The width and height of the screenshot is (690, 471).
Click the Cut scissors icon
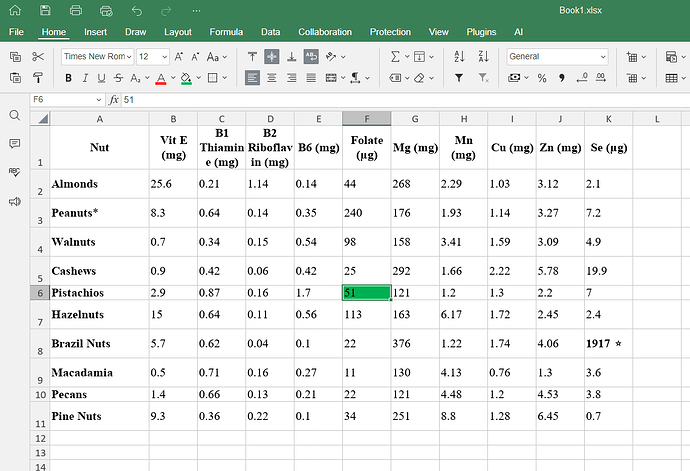pos(38,57)
